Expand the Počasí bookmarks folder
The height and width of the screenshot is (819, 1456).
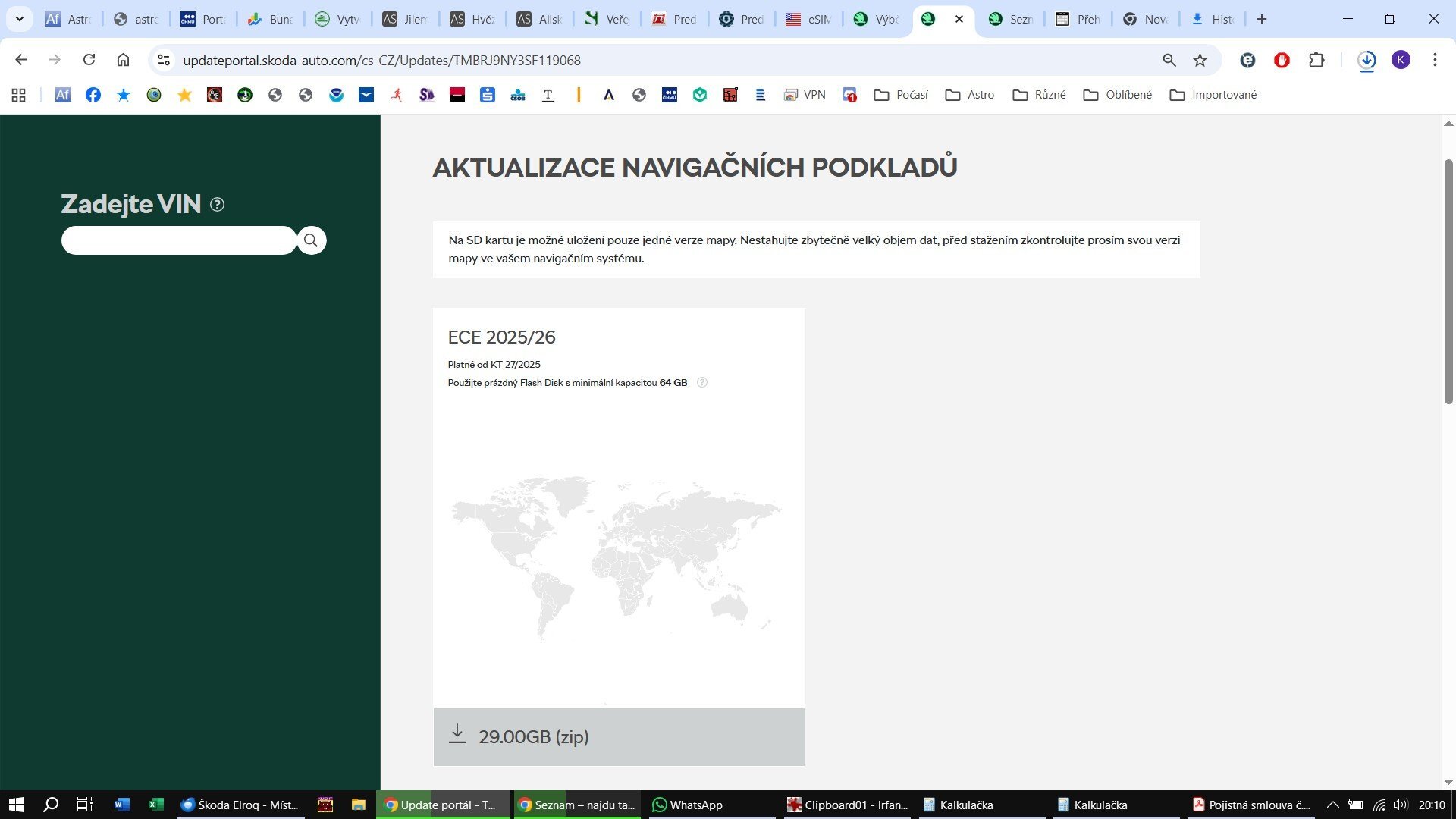pyautogui.click(x=901, y=95)
